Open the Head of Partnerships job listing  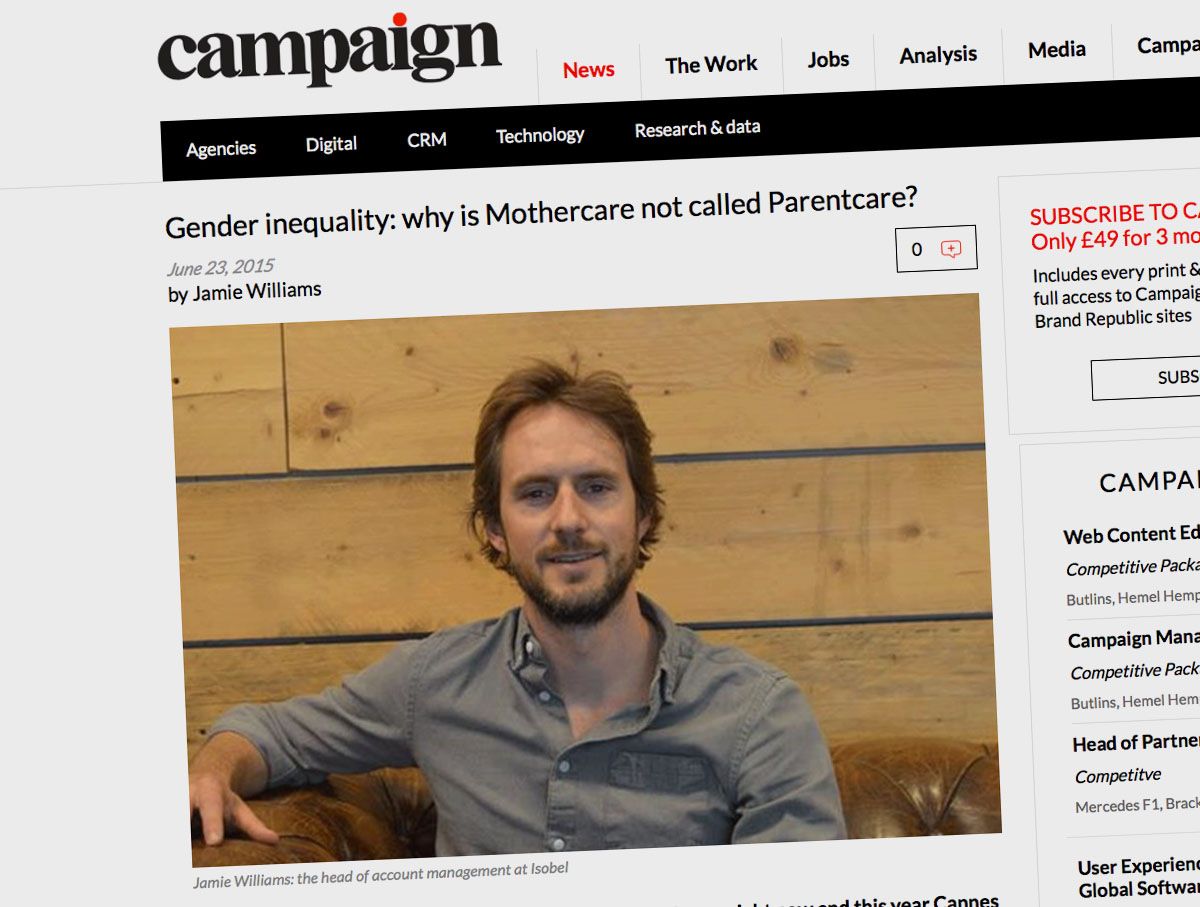point(1135,742)
